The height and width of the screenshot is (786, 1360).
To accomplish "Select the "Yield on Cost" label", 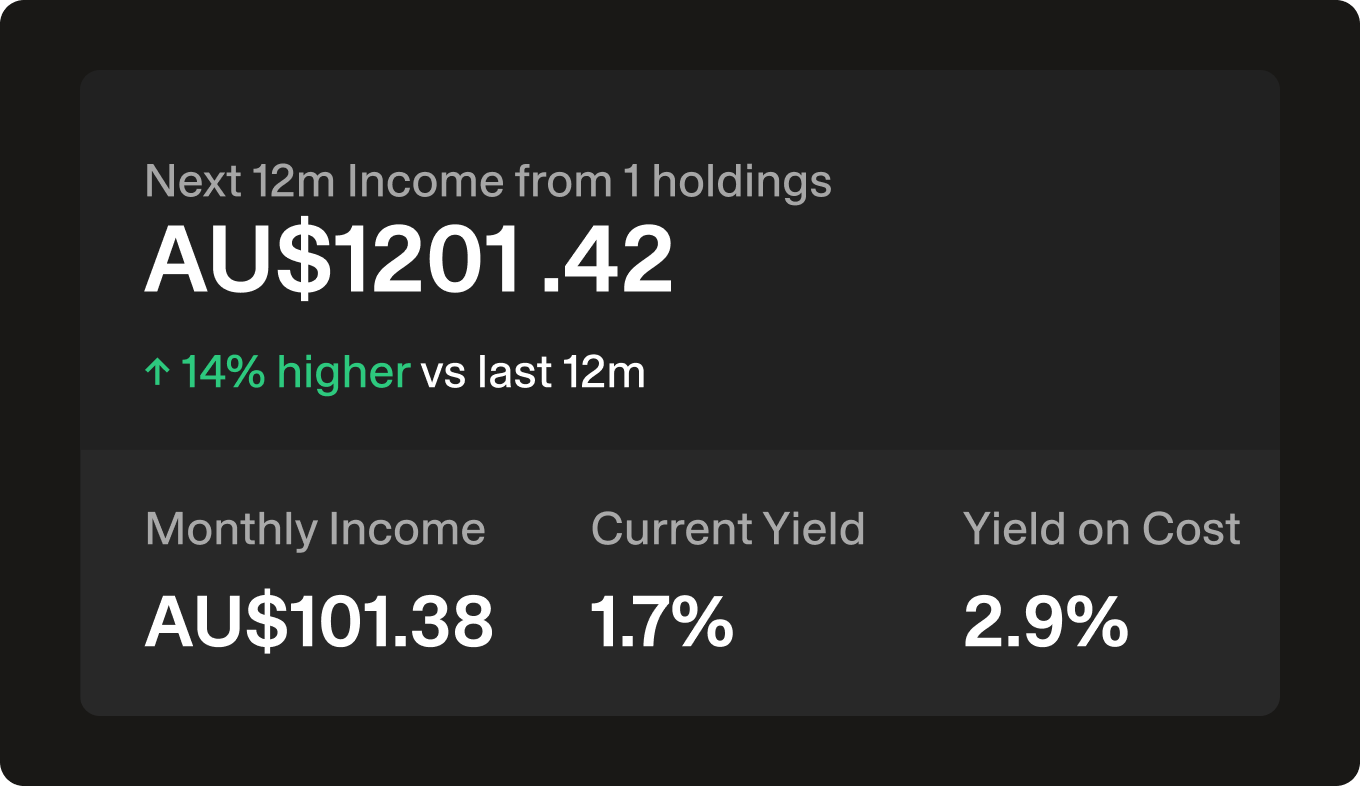I will pos(1101,529).
